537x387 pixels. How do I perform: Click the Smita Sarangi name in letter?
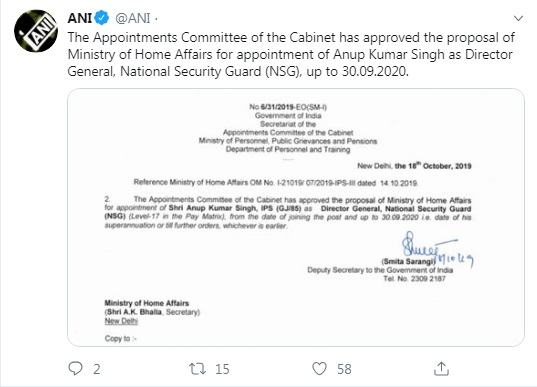408,262
